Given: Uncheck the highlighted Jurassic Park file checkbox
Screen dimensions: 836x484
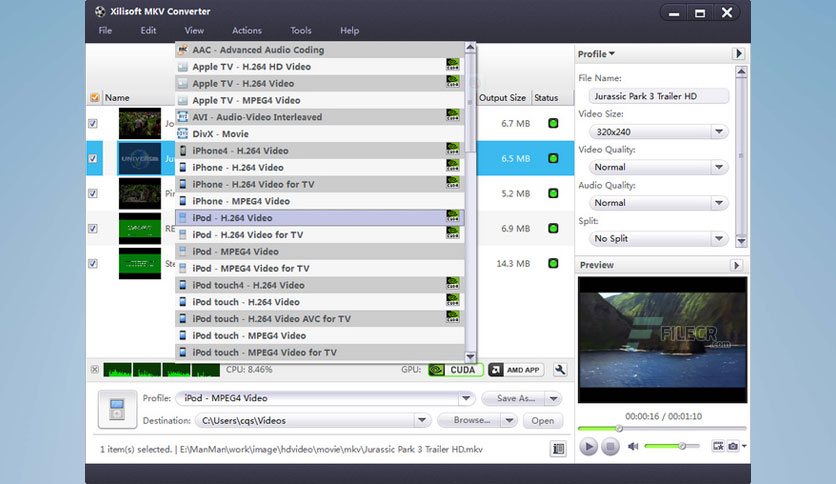Looking at the screenshot, I should (93, 158).
